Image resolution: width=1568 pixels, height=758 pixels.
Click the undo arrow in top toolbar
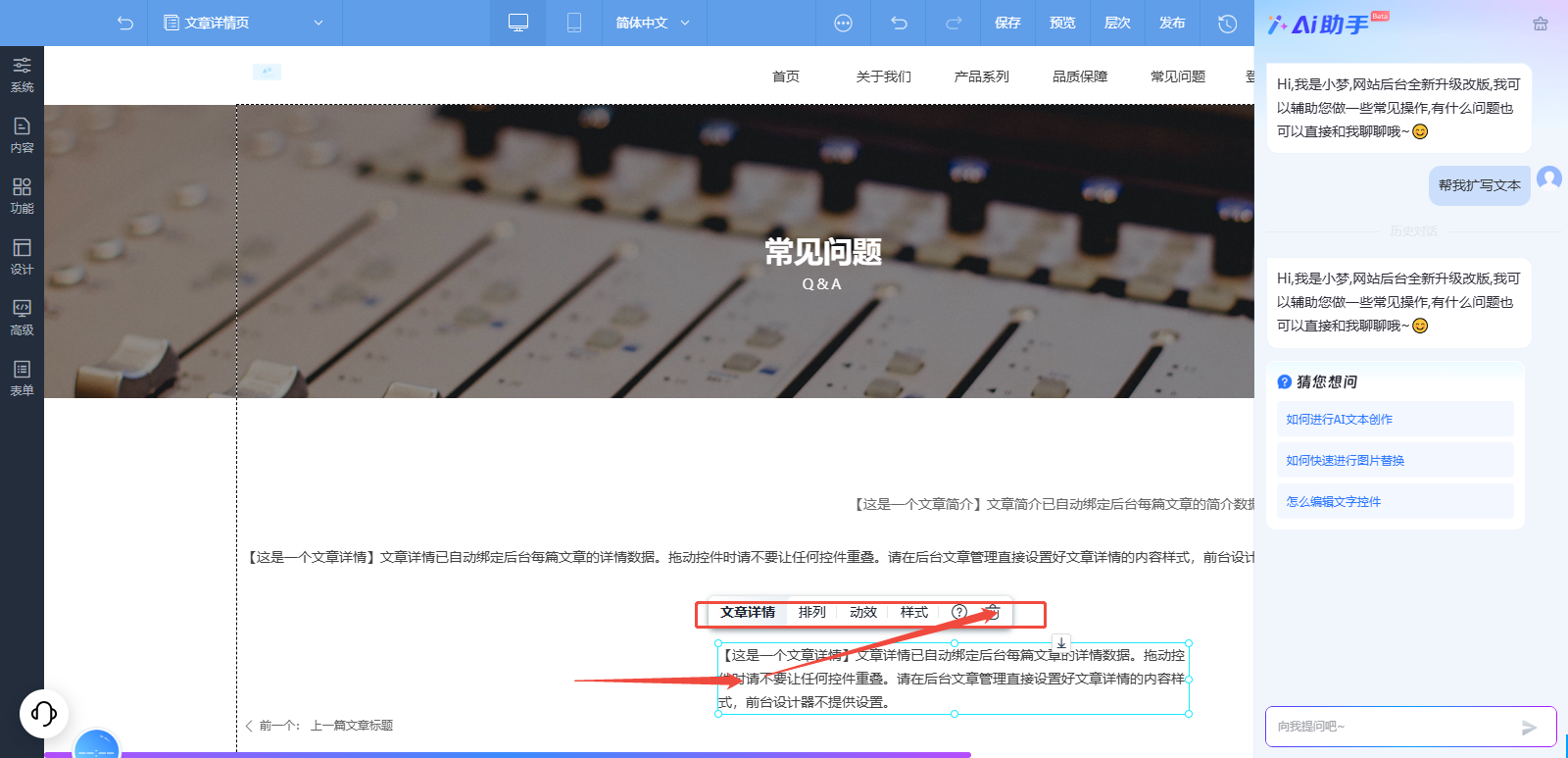[x=899, y=23]
